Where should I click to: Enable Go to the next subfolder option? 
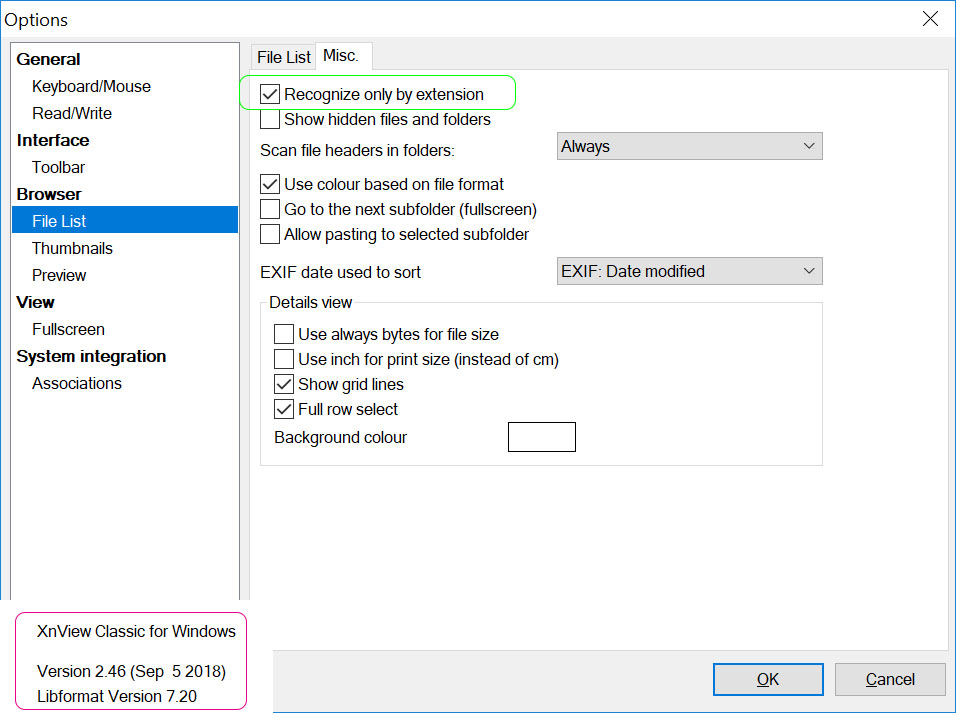[x=270, y=210]
